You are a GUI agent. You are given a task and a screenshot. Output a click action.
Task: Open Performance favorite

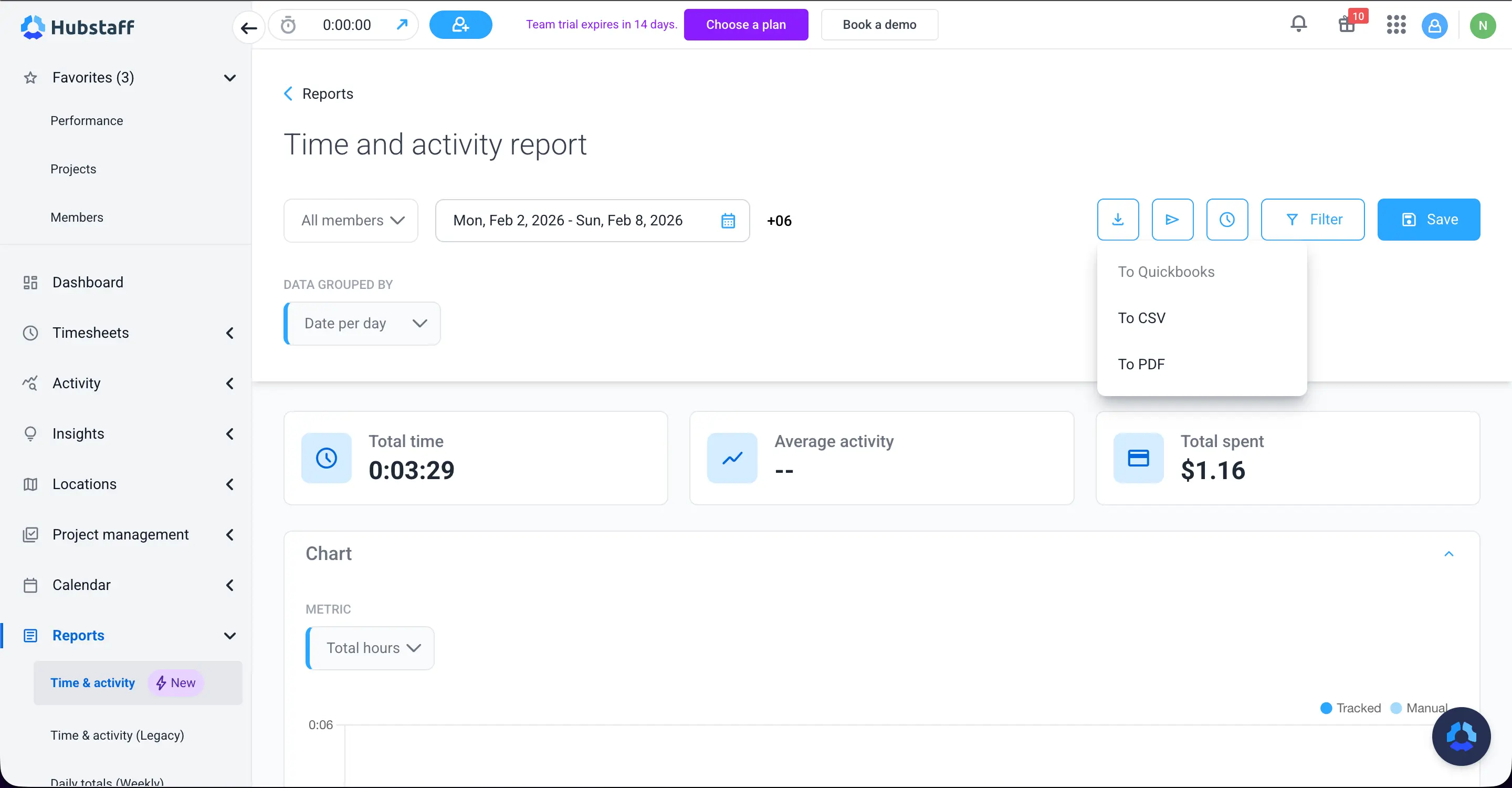pyautogui.click(x=87, y=121)
